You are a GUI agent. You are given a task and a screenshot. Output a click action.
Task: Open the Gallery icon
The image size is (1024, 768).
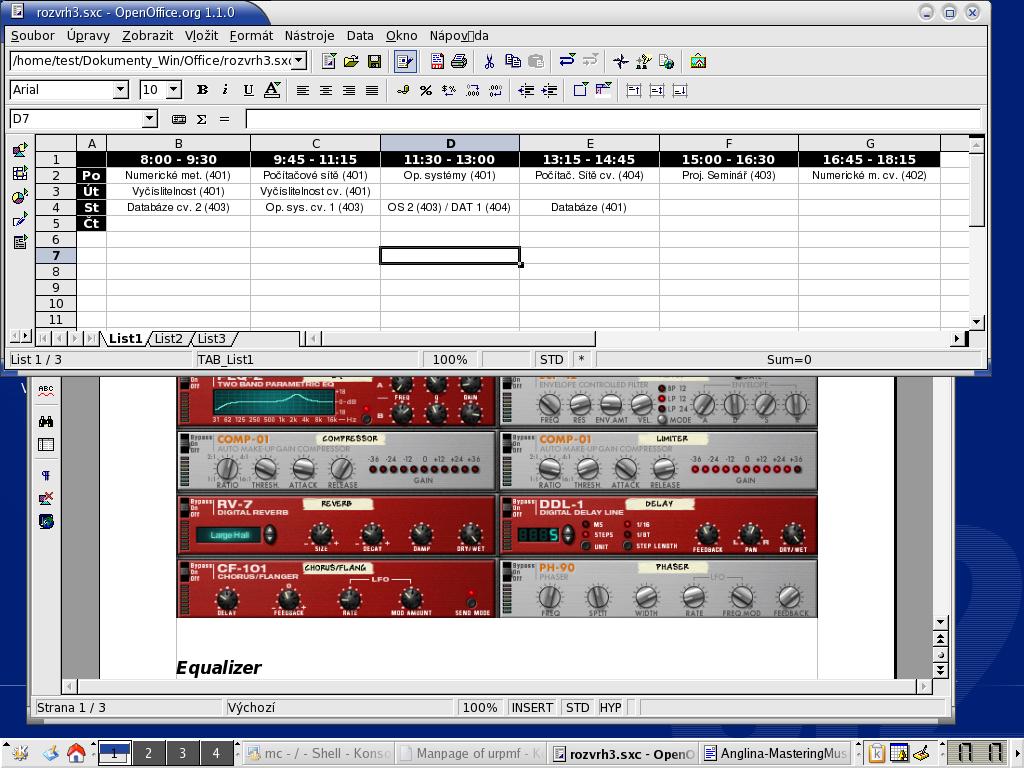698,61
